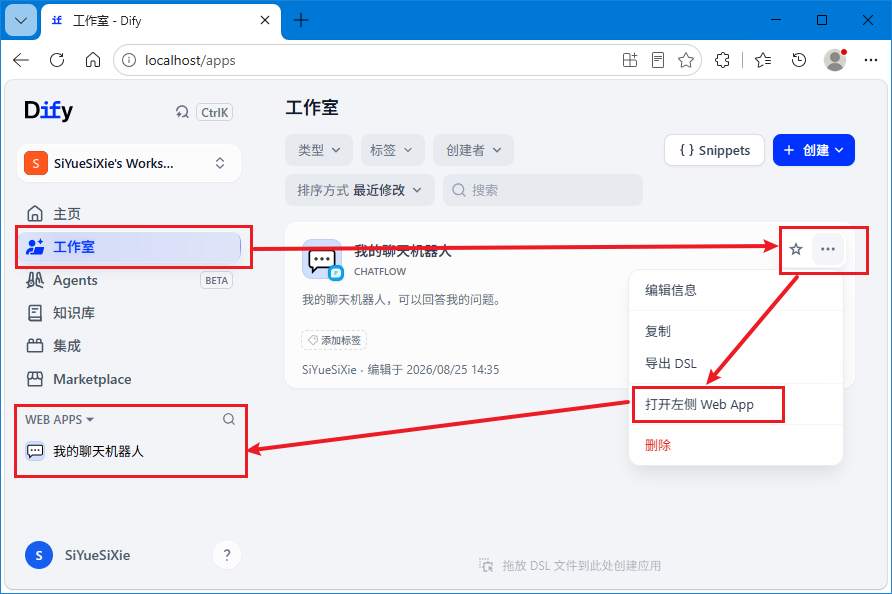The image size is (892, 594).
Task: Select 导出 DSL menu entry
Action: click(x=736, y=364)
